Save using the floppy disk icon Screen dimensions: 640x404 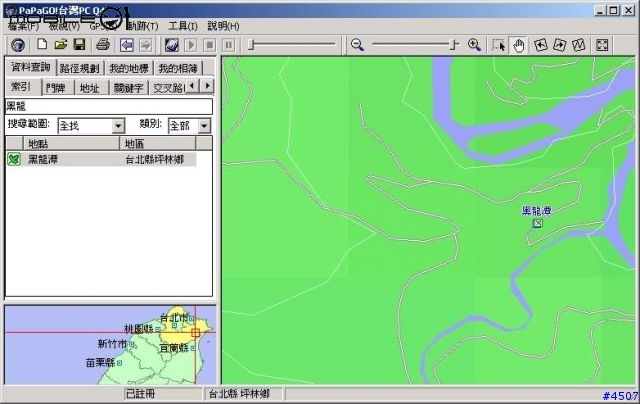[79, 44]
